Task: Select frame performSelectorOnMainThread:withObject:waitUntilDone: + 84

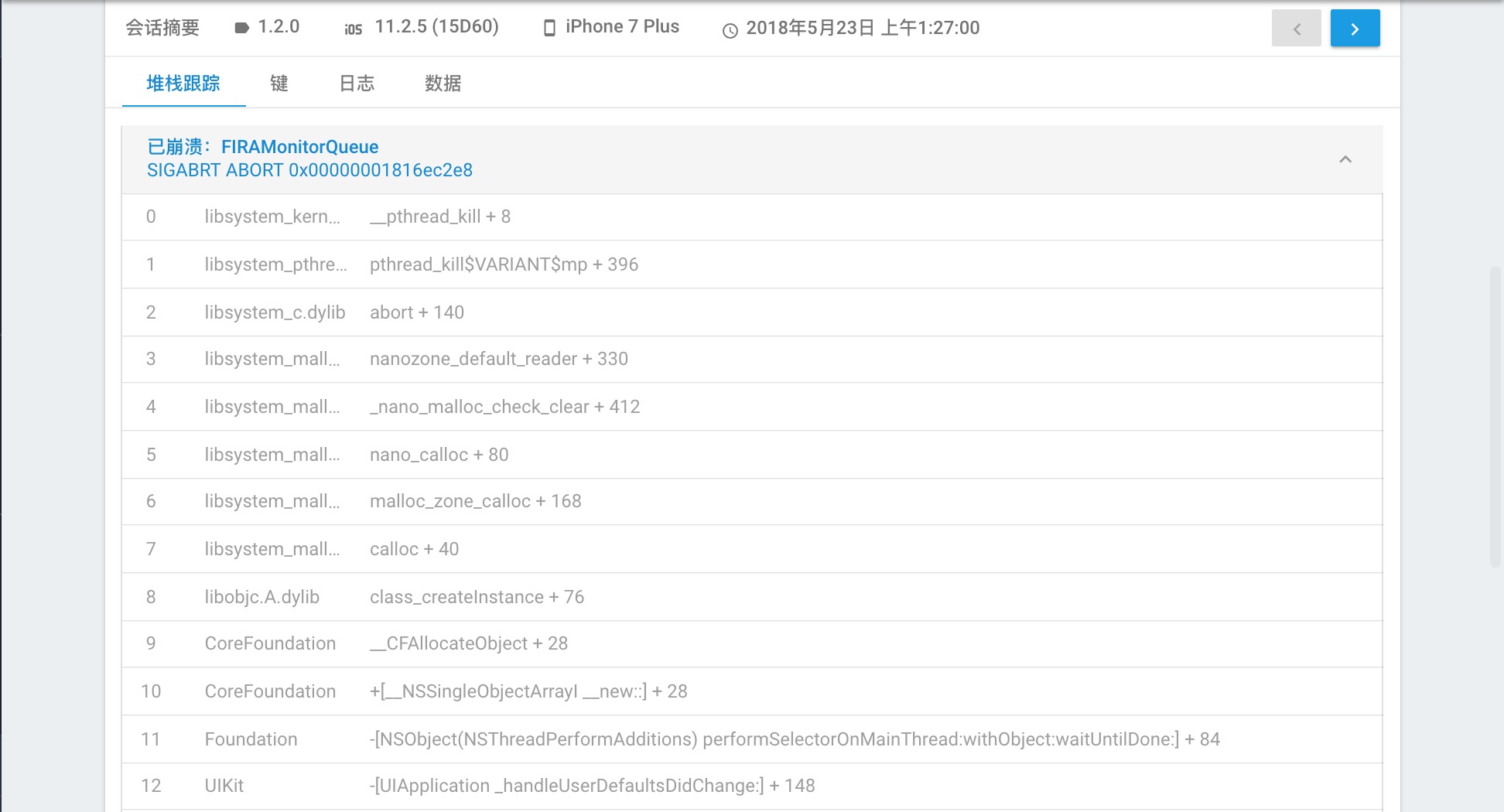Action: (x=752, y=739)
